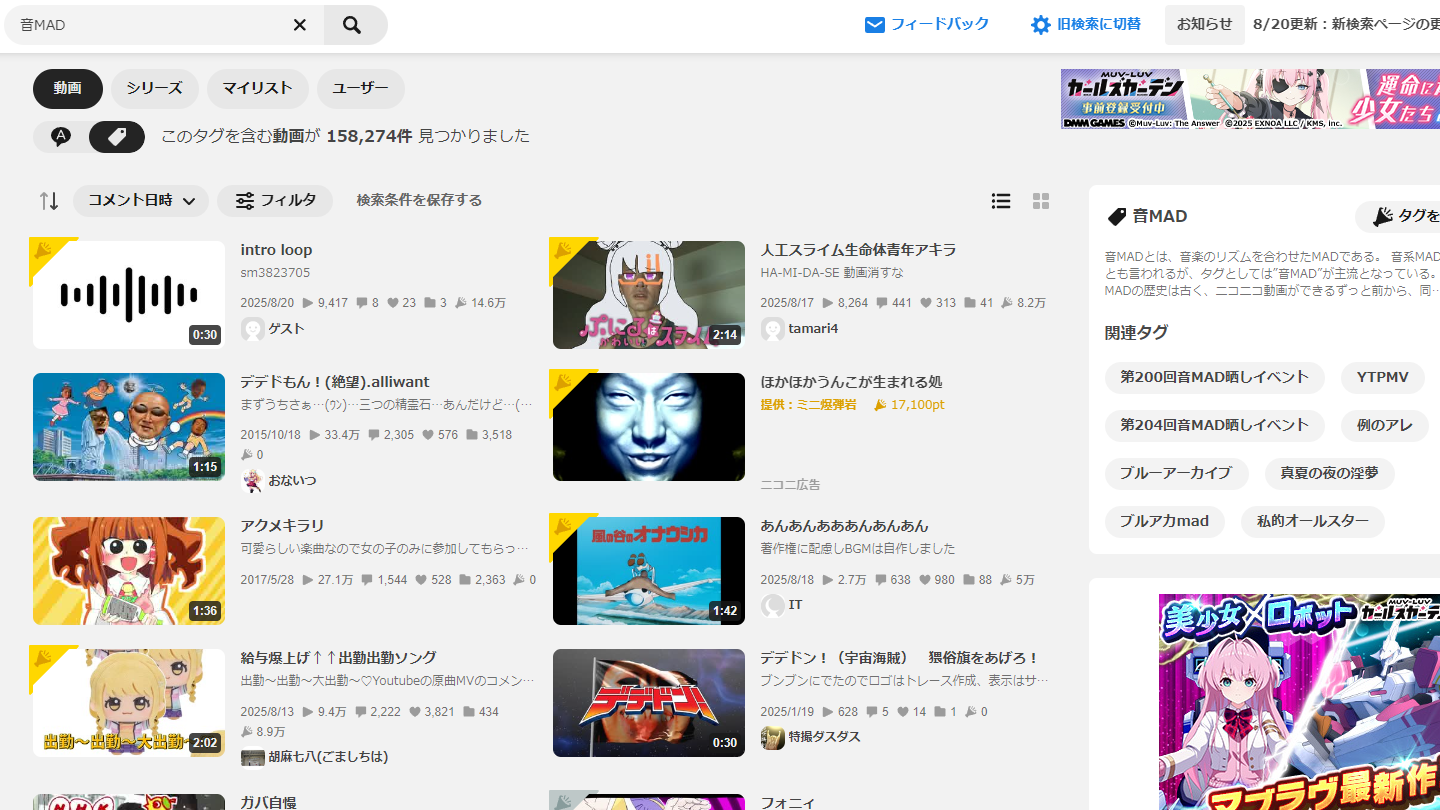Click 音MAD tag description text
This screenshot has width=1440, height=810.
click(x=1272, y=274)
